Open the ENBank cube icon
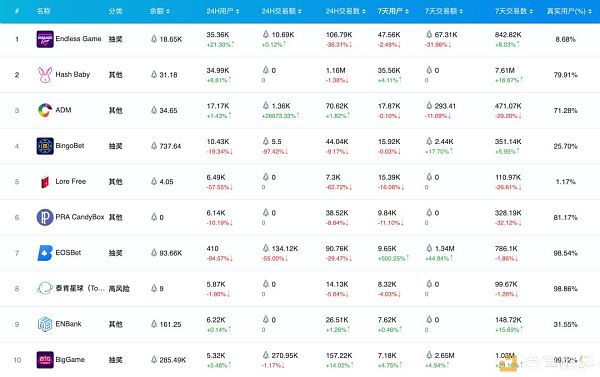Image resolution: width=600 pixels, height=377 pixels. point(45,324)
